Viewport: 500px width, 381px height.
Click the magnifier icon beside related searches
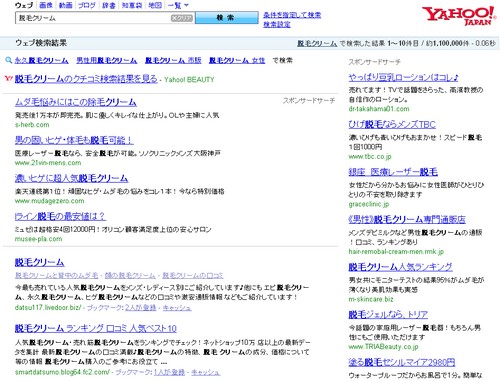[9, 60]
